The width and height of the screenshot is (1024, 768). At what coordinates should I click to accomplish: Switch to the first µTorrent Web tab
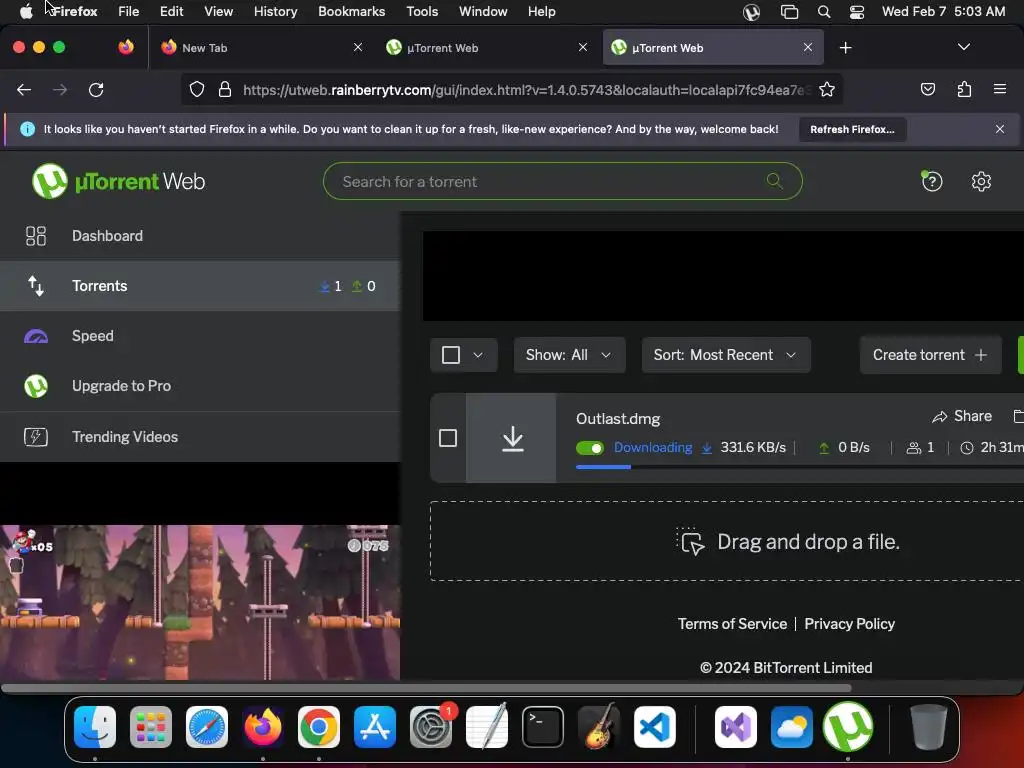pyautogui.click(x=487, y=48)
